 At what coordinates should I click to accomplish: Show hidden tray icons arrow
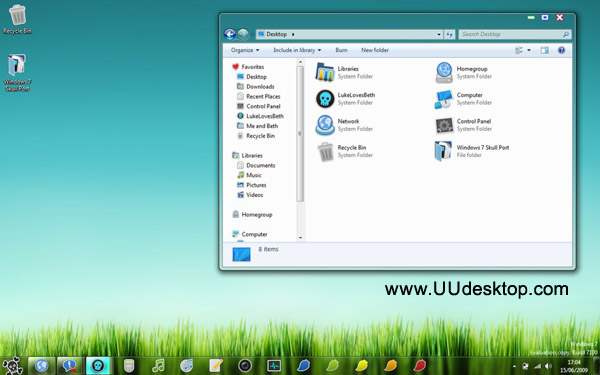point(514,366)
